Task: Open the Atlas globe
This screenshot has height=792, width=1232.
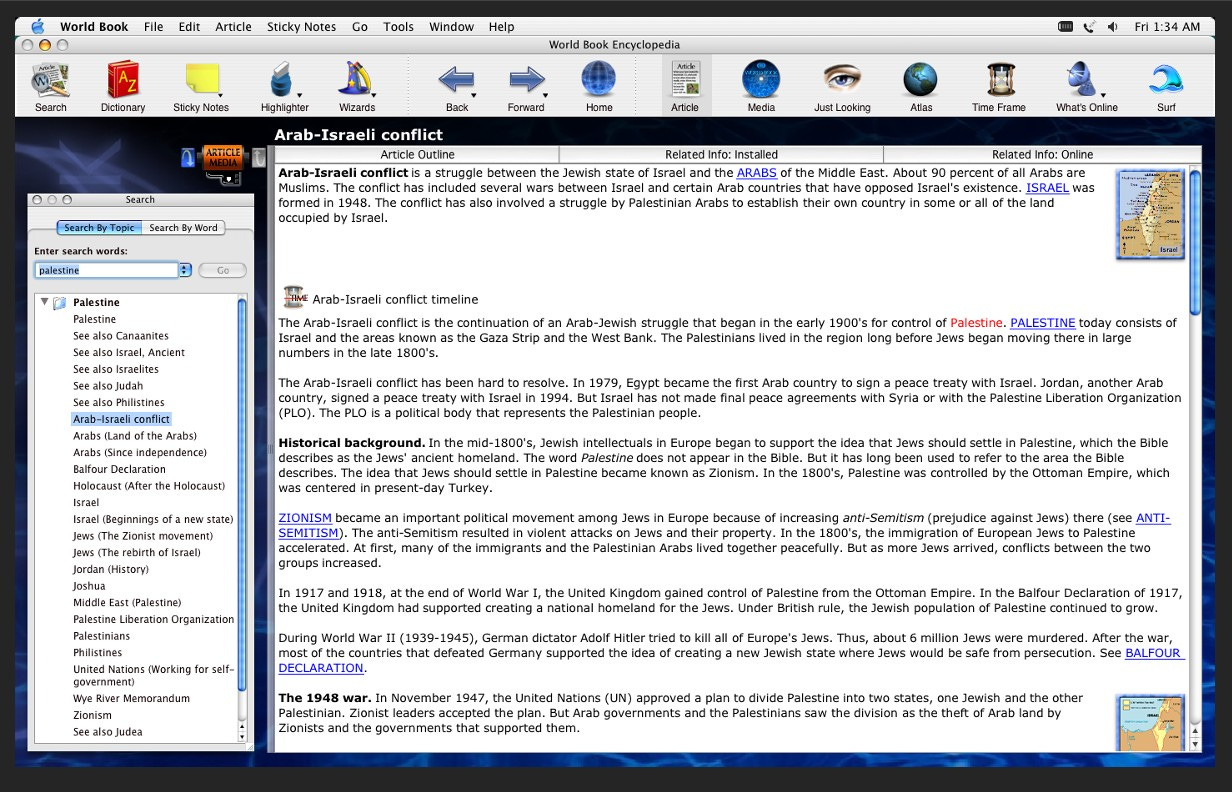Action: click(x=920, y=80)
